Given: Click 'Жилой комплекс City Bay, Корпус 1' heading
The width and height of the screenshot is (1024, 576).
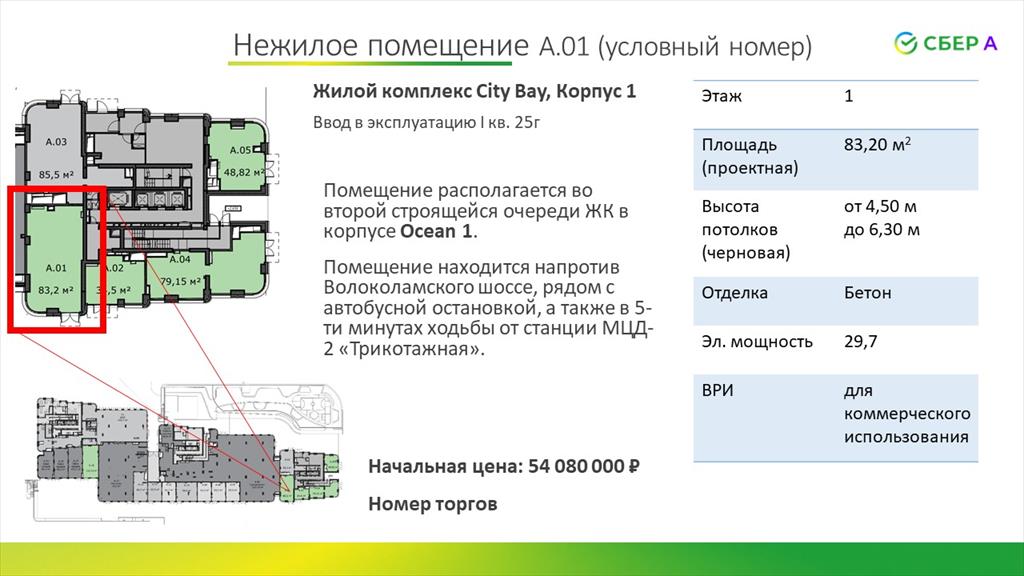Looking at the screenshot, I should point(474,91).
